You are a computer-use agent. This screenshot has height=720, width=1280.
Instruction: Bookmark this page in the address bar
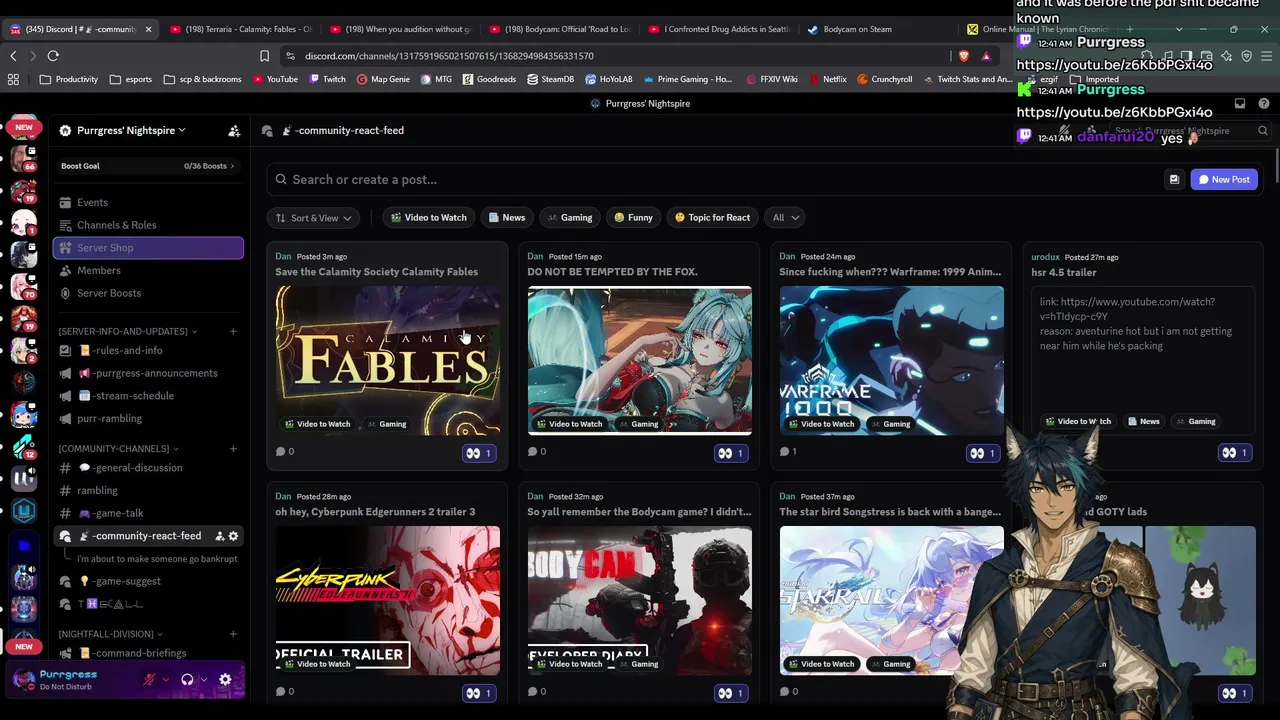tap(264, 56)
